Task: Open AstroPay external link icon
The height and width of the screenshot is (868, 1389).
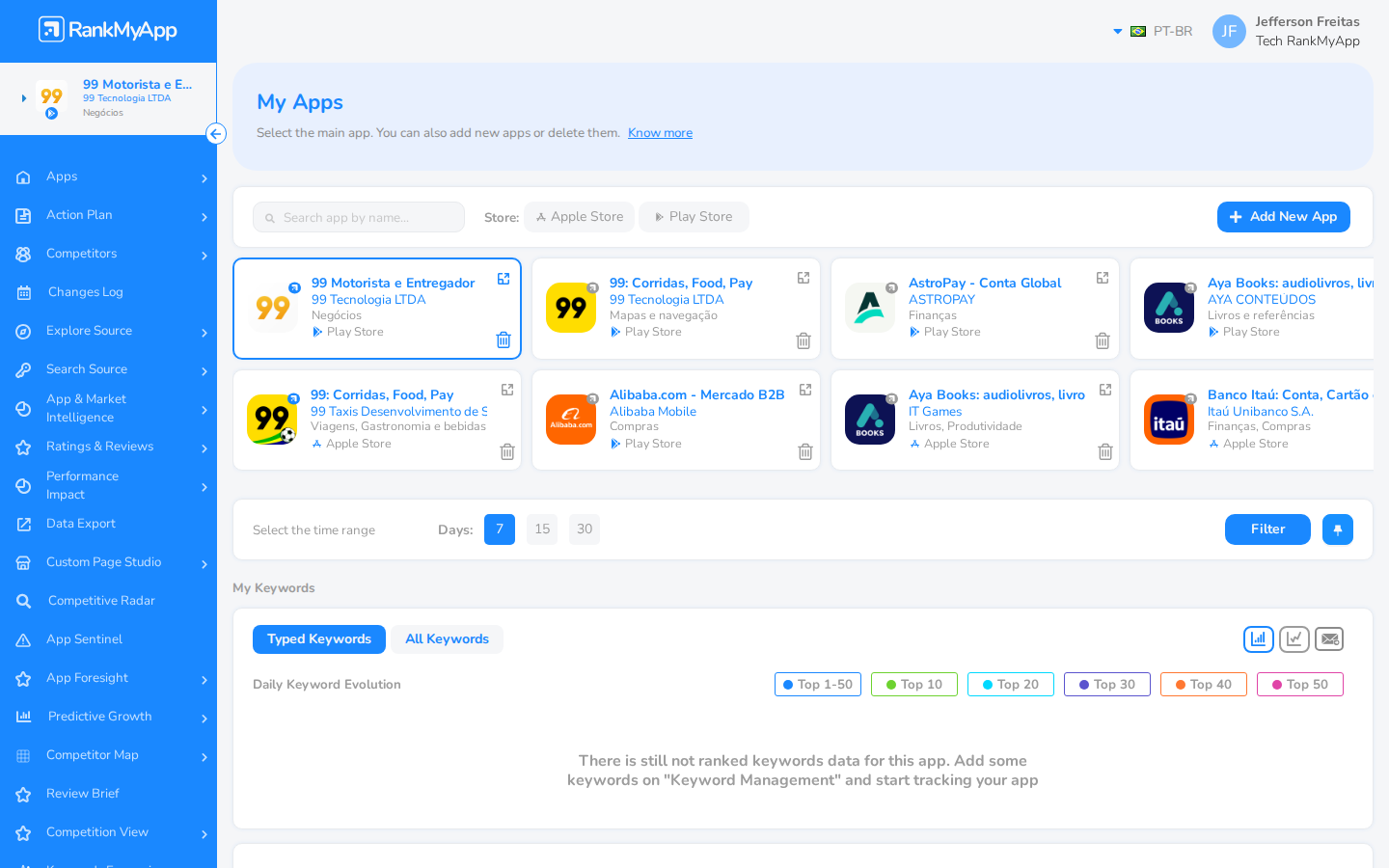Action: 1103,278
